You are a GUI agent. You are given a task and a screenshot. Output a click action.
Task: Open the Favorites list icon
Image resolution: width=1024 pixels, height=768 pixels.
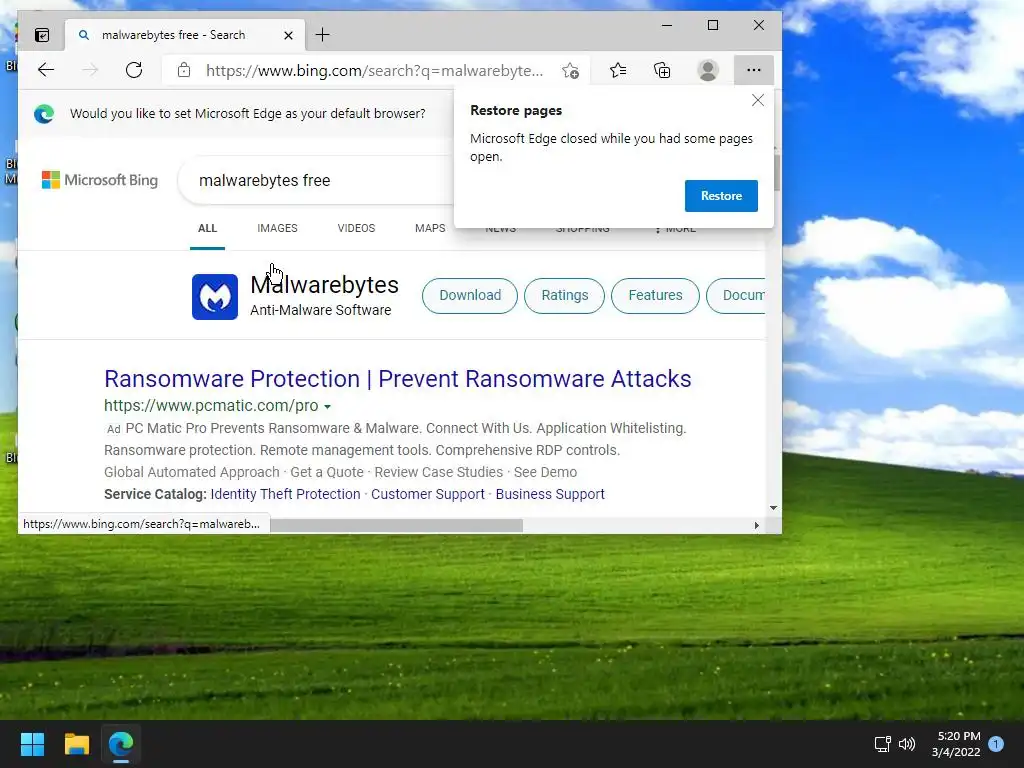pyautogui.click(x=618, y=70)
